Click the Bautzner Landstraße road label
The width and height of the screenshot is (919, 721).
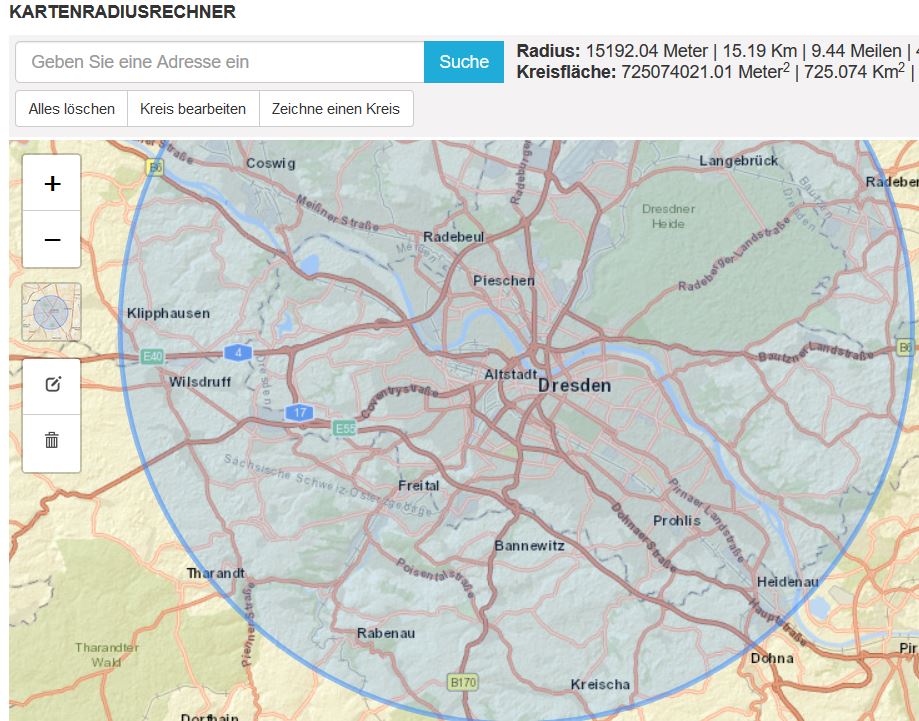815,351
